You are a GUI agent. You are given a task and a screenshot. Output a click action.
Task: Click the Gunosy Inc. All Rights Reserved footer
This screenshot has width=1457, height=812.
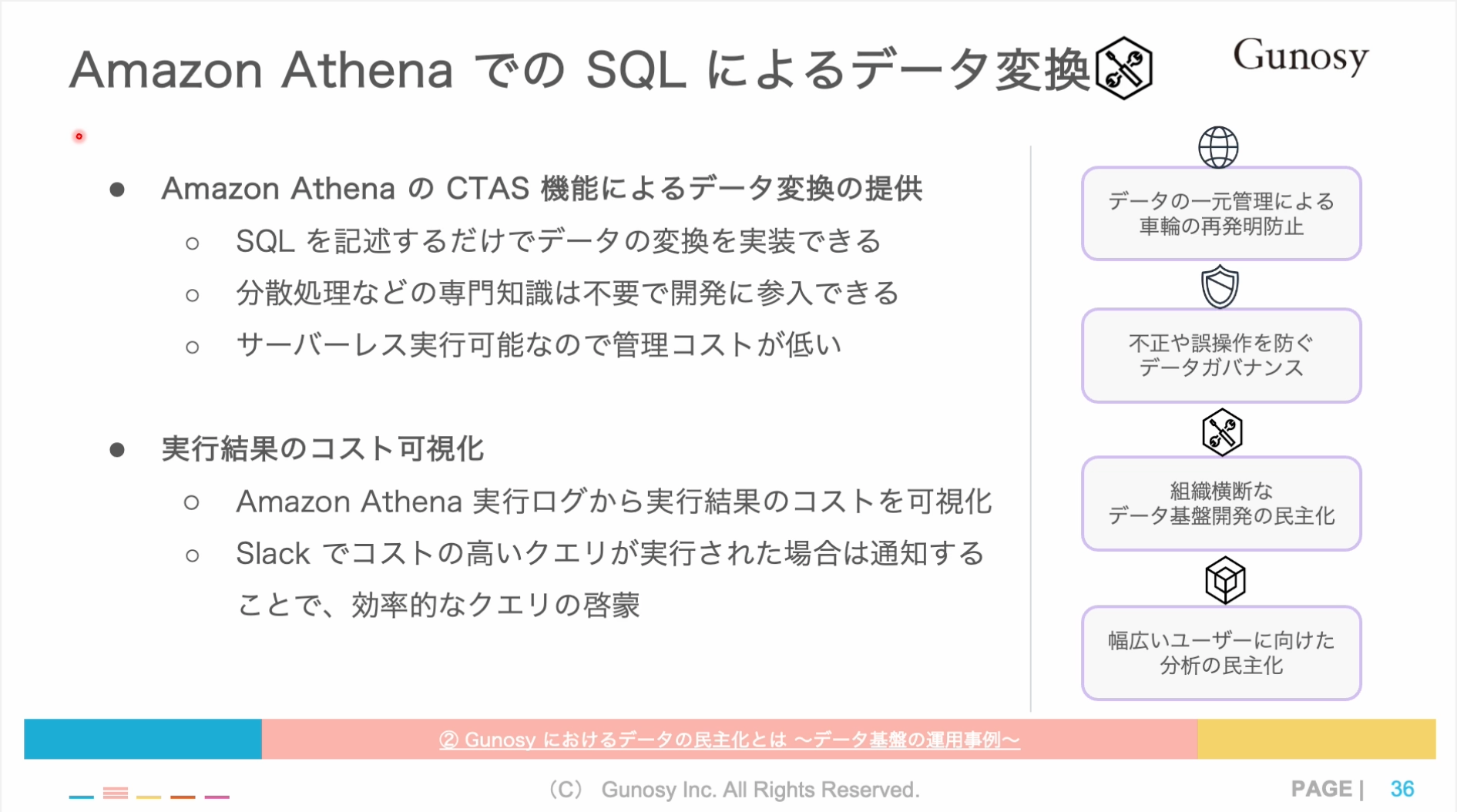(734, 790)
